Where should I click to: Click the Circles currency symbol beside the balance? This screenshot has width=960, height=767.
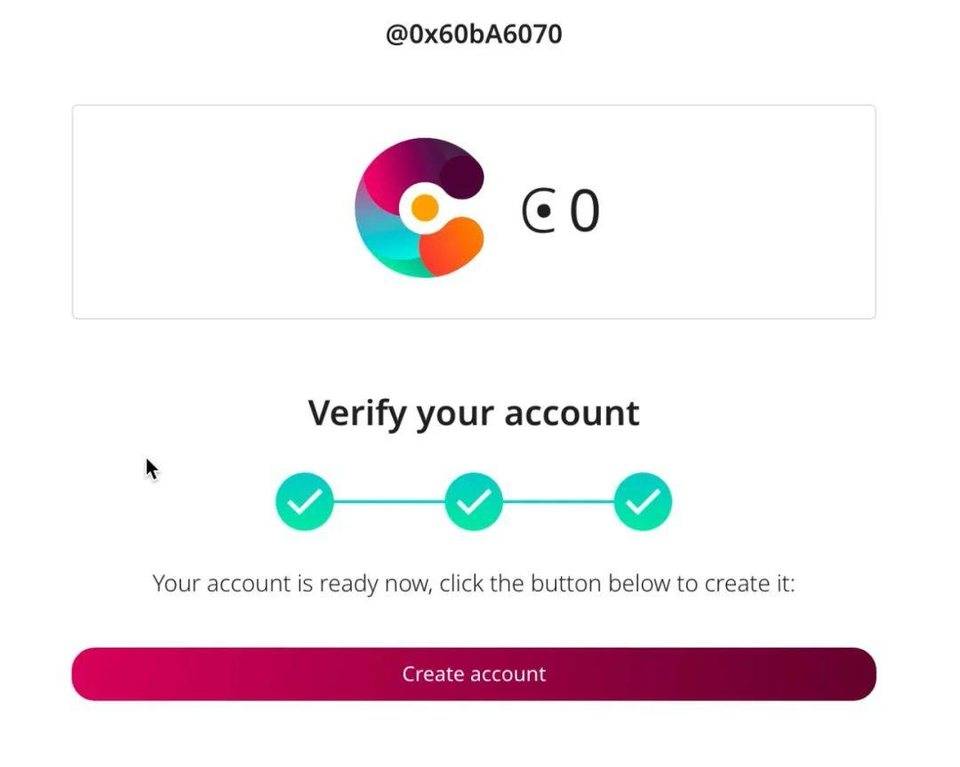(x=539, y=211)
